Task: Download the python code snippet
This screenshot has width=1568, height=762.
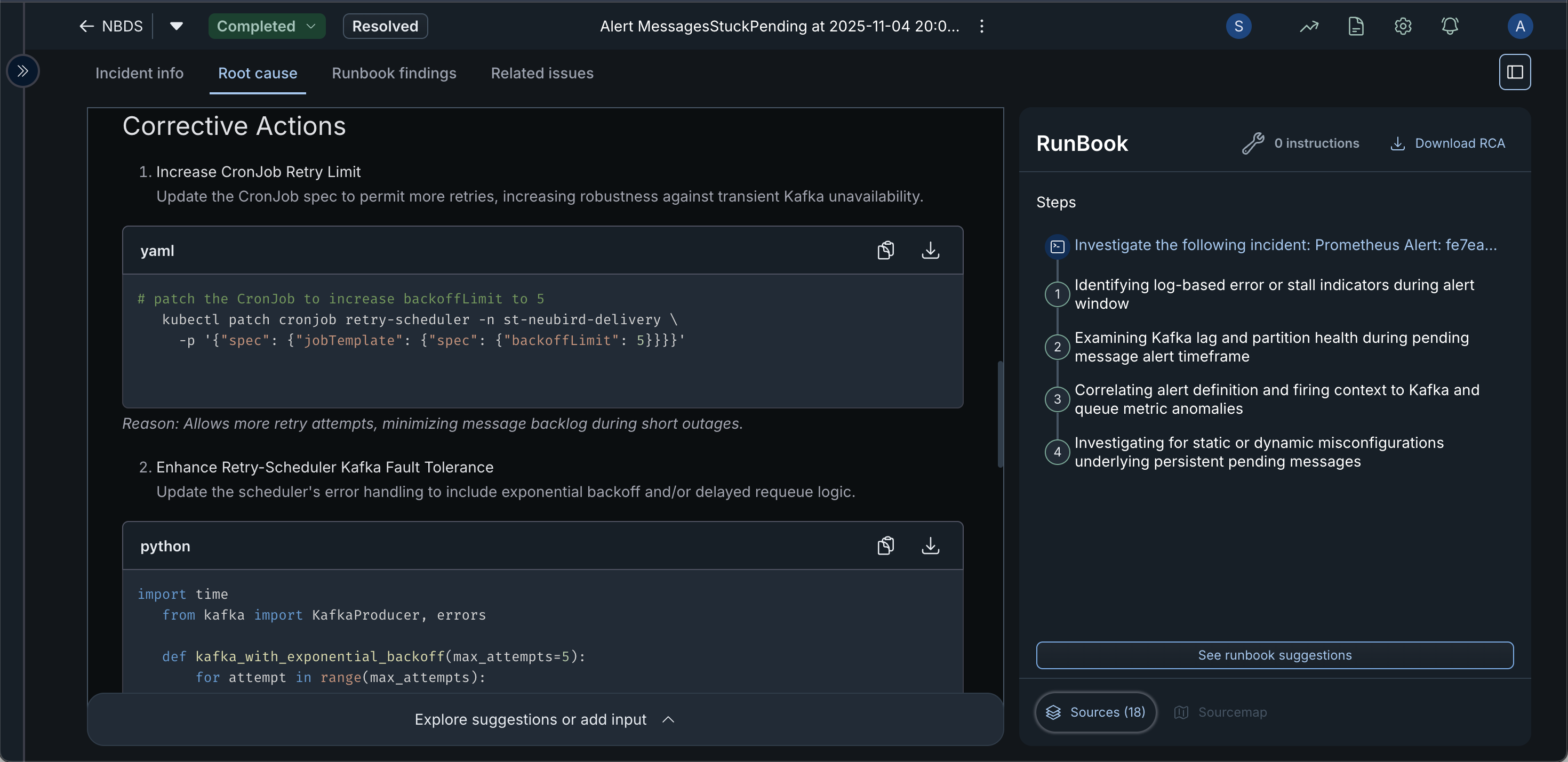Action: point(930,546)
